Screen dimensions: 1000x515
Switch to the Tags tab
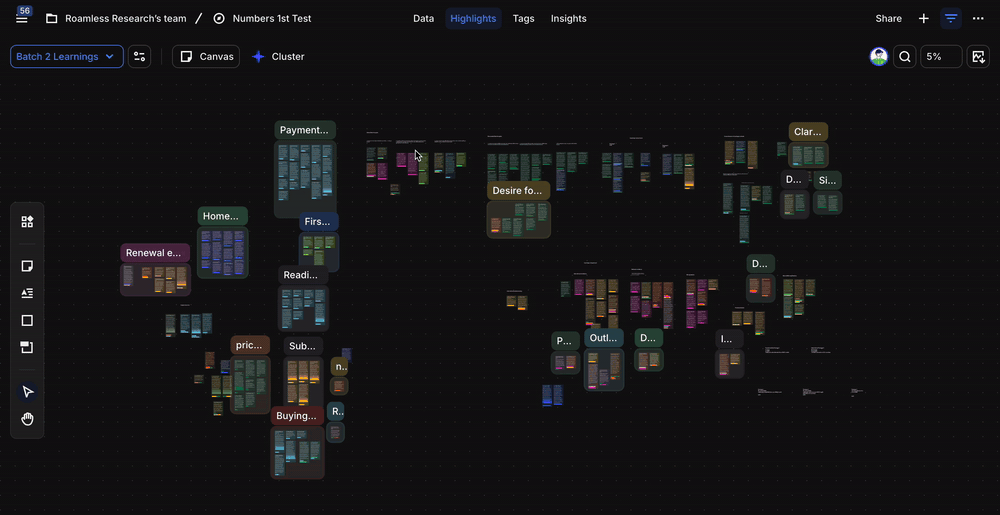coord(524,18)
